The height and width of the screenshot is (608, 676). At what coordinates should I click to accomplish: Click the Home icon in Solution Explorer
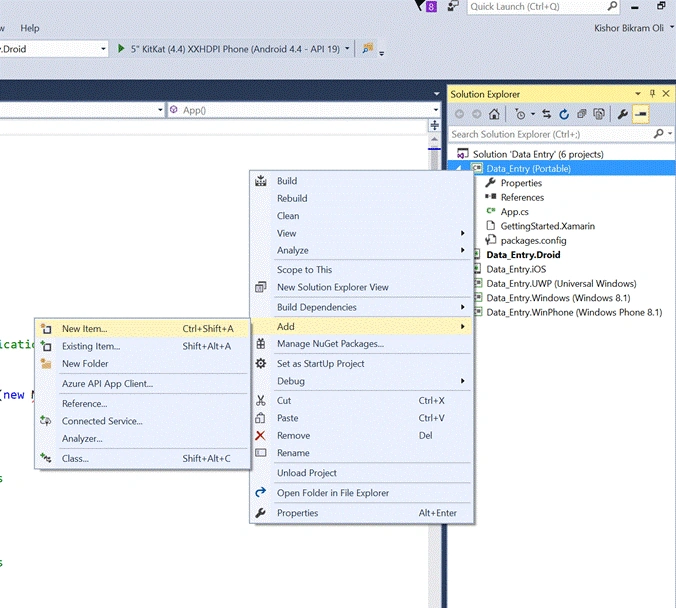[494, 114]
